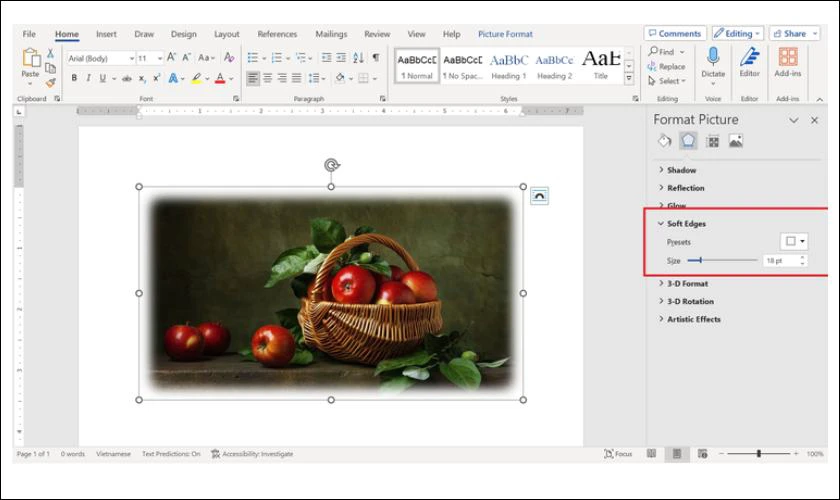Click the Numbering list icon
Image resolution: width=840 pixels, height=500 pixels.
pyautogui.click(x=276, y=57)
